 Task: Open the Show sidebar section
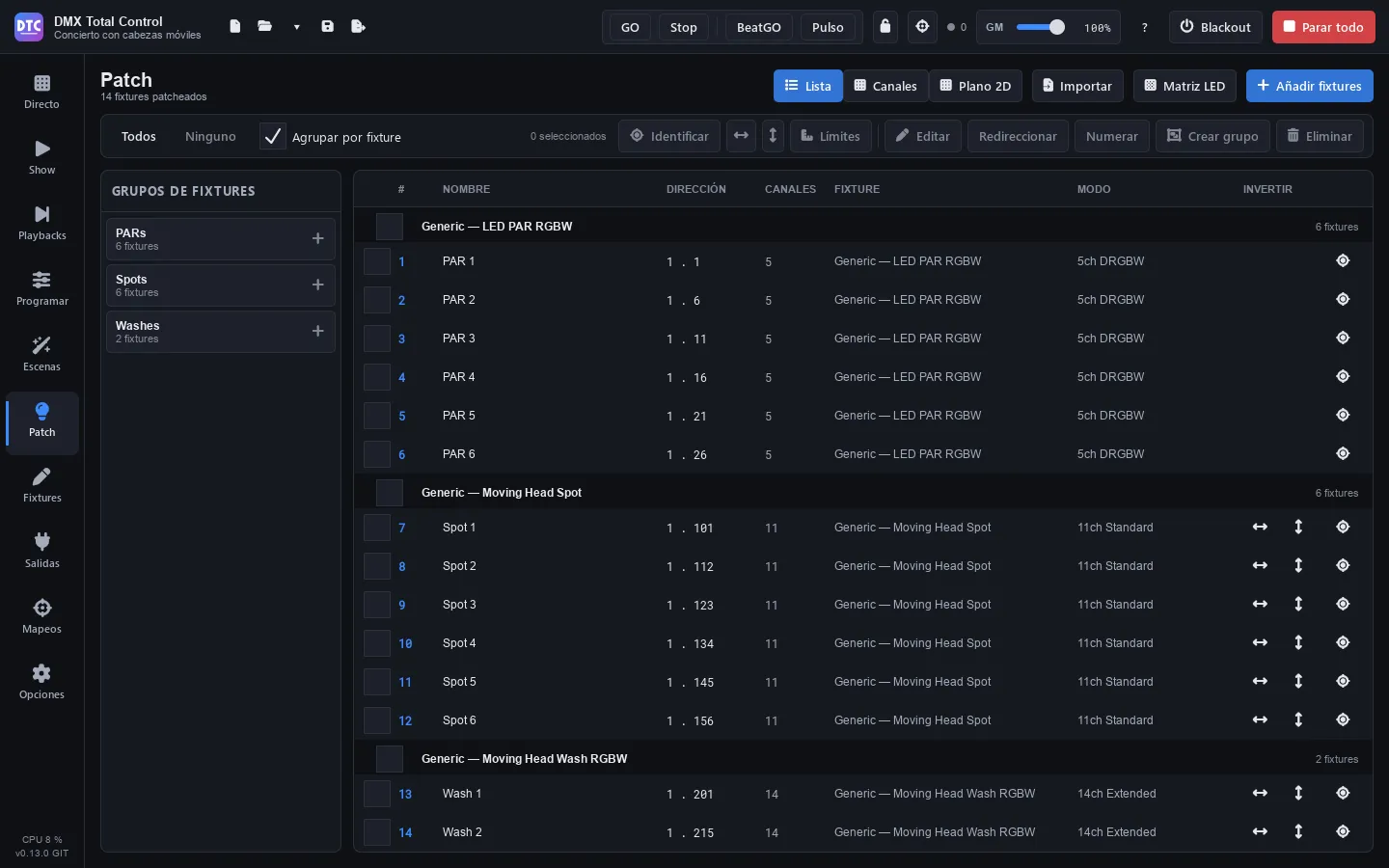(x=41, y=158)
